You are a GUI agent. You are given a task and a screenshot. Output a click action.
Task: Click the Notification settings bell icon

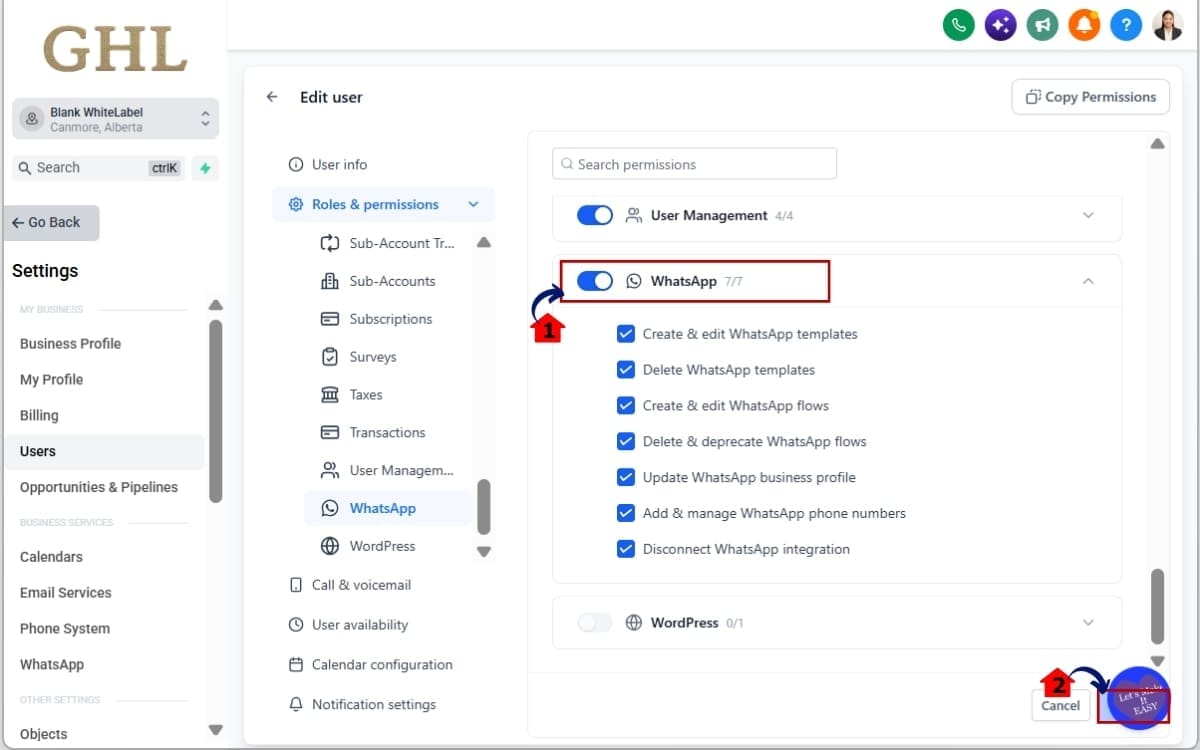pos(296,704)
